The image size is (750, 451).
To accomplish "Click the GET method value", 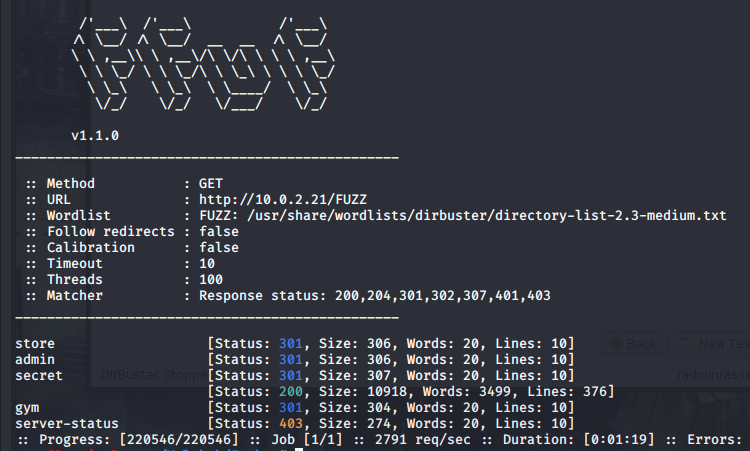I will [210, 183].
